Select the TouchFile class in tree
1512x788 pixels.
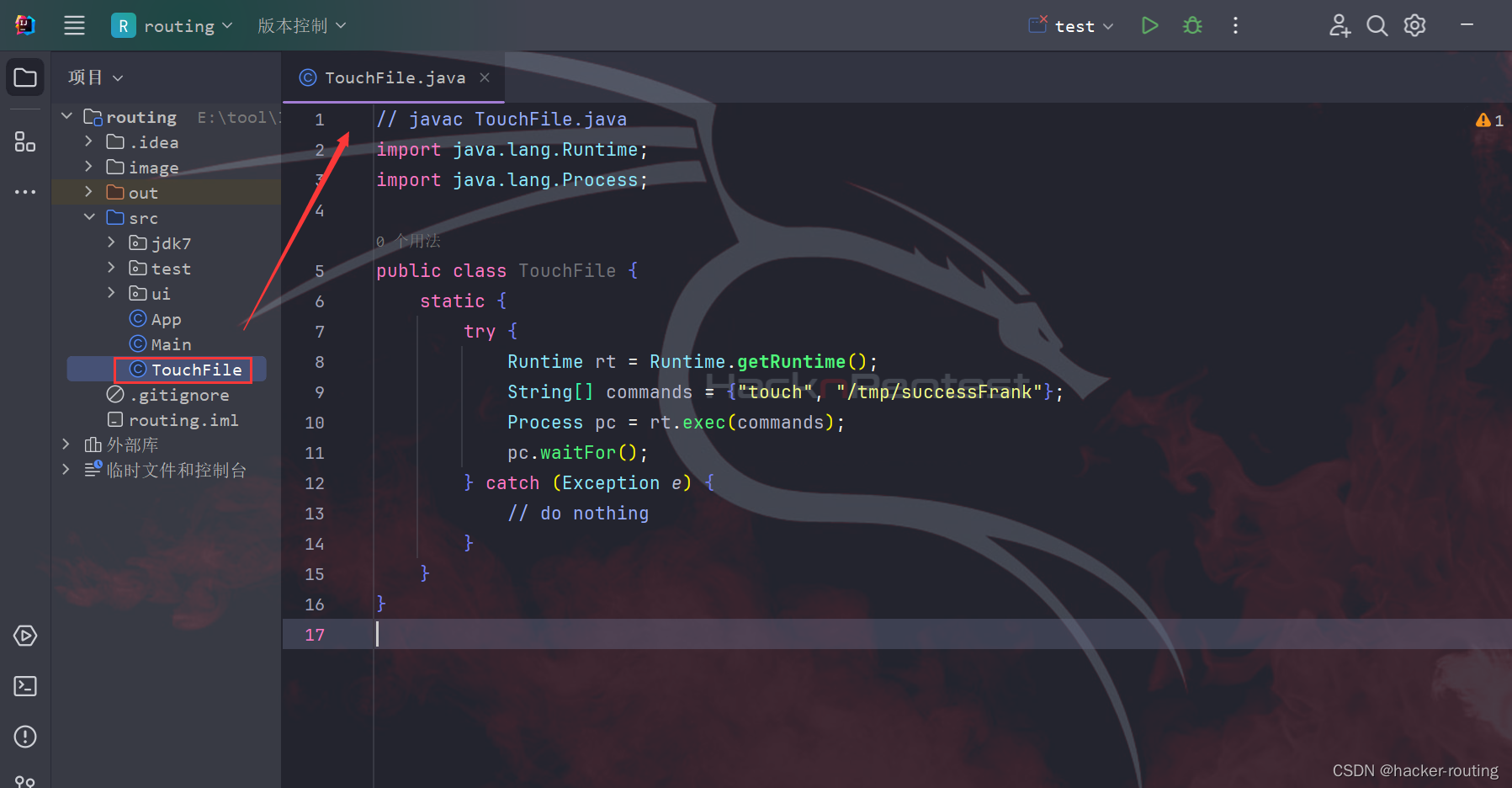click(186, 370)
